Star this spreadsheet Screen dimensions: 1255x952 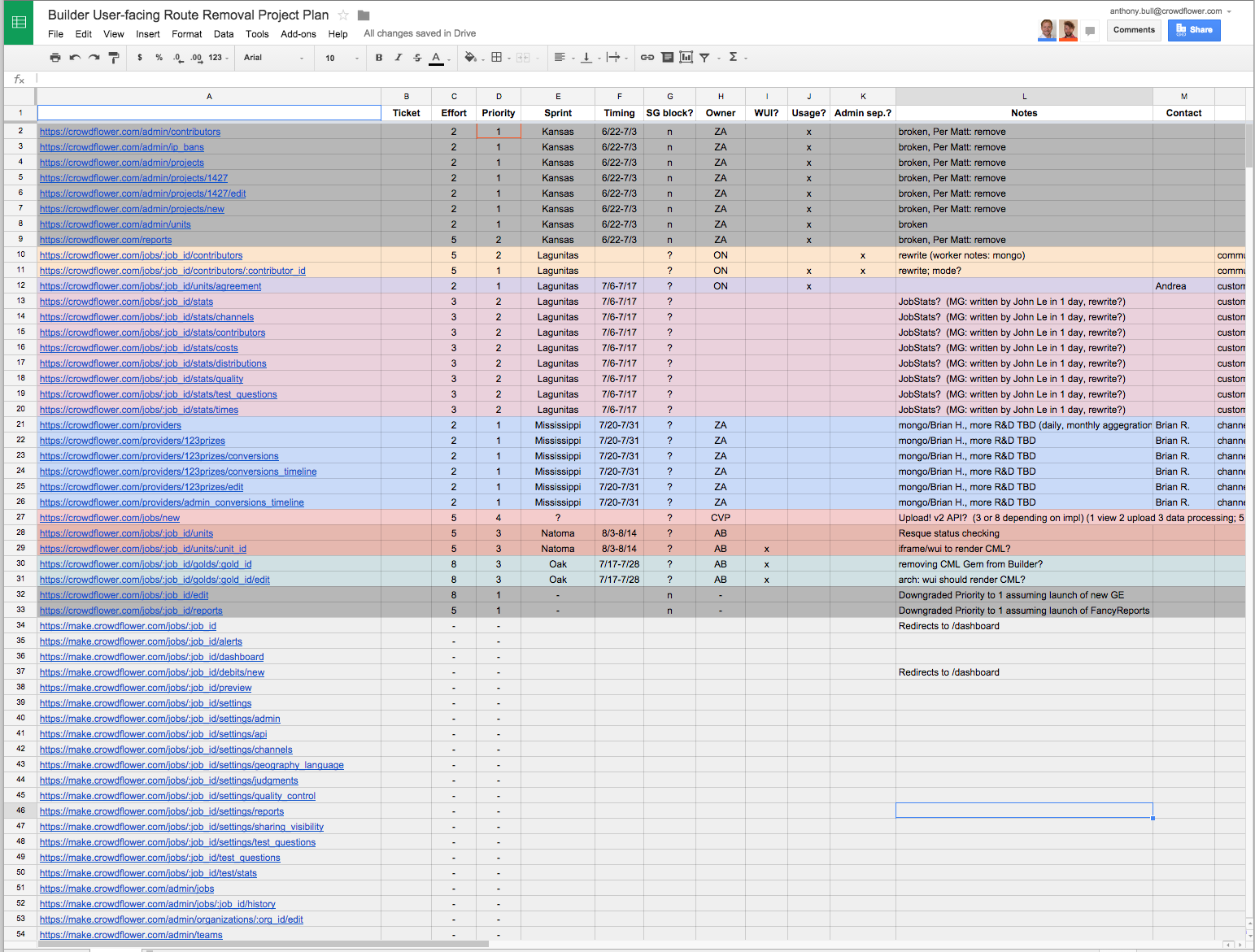tap(343, 15)
